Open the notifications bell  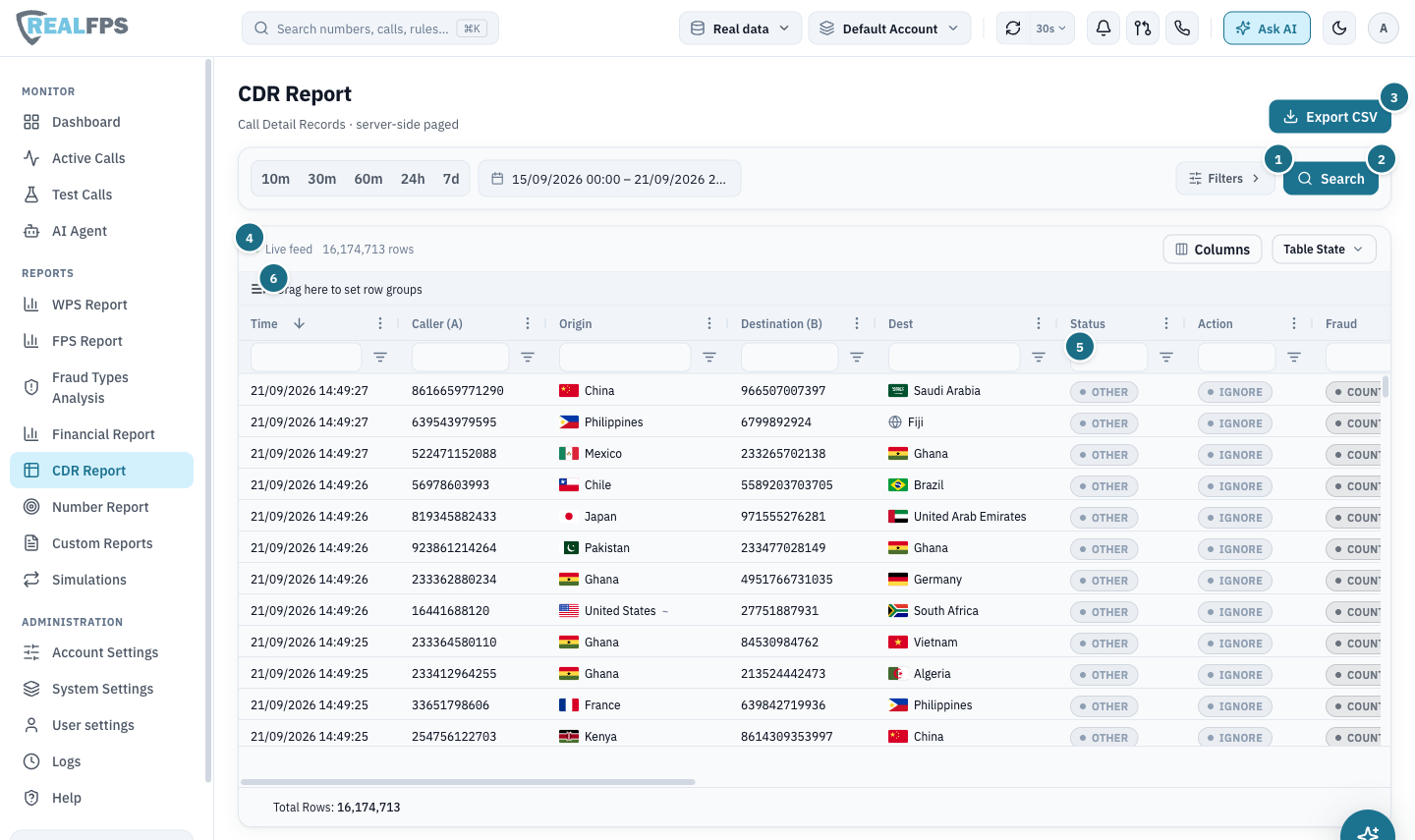[x=1104, y=28]
